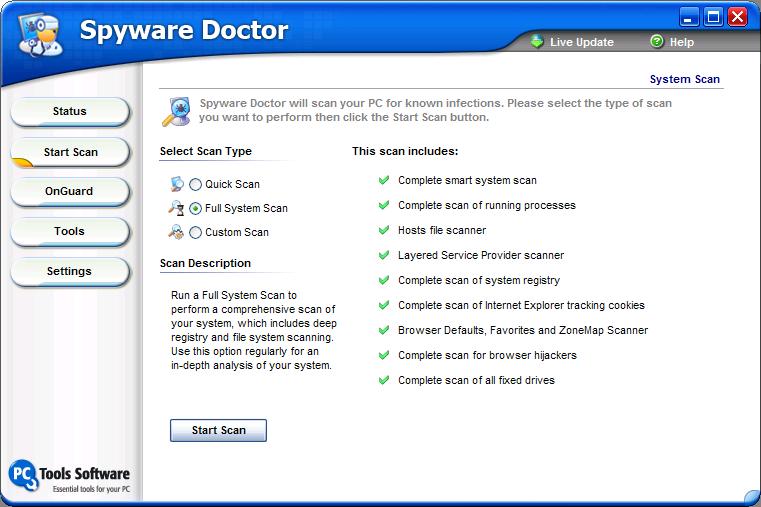Click checkmark beside Complete scan of running processes
Screen dimensions: 761x507
pos(384,205)
